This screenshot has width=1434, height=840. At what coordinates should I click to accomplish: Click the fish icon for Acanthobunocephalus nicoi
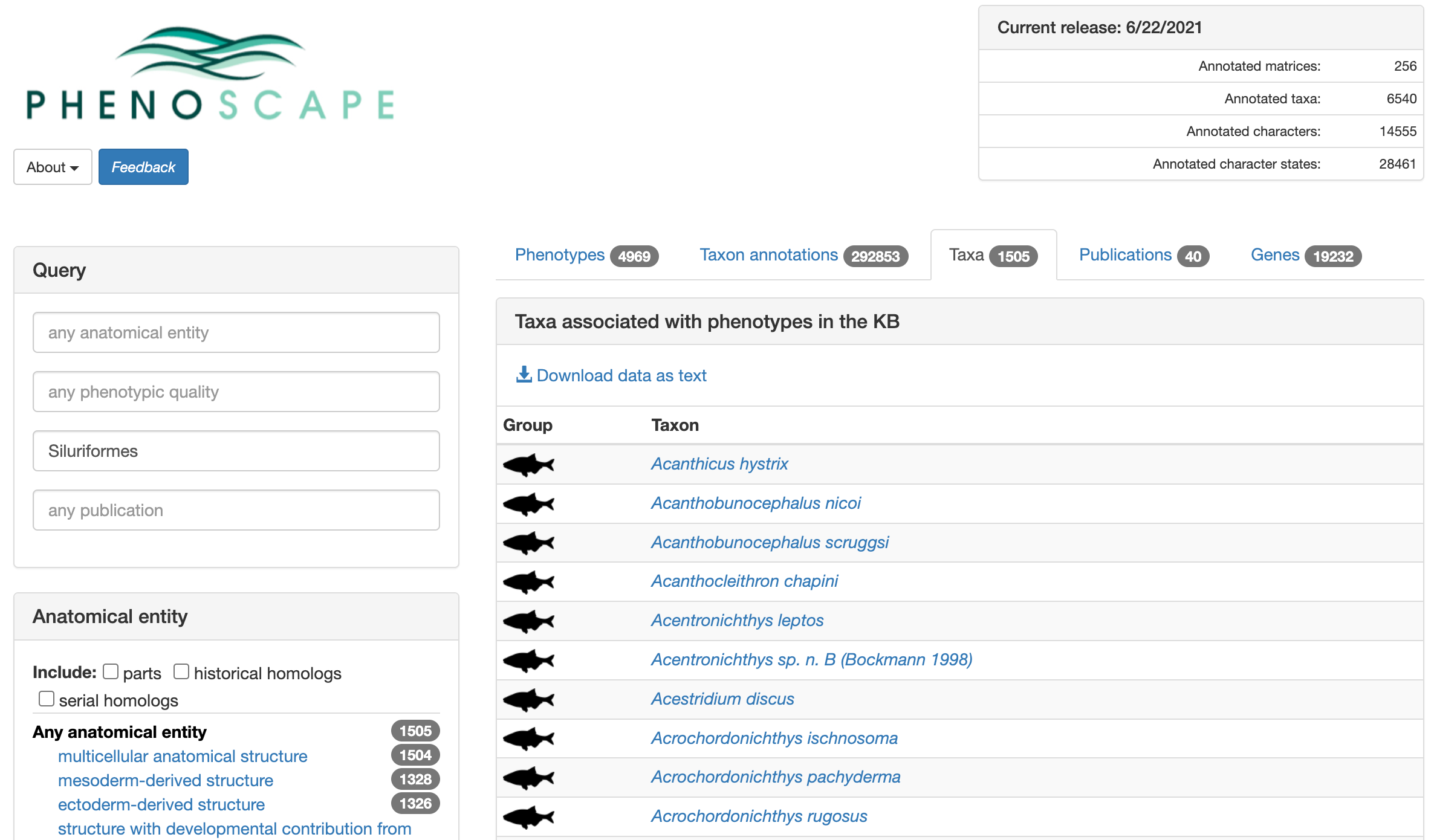529,502
